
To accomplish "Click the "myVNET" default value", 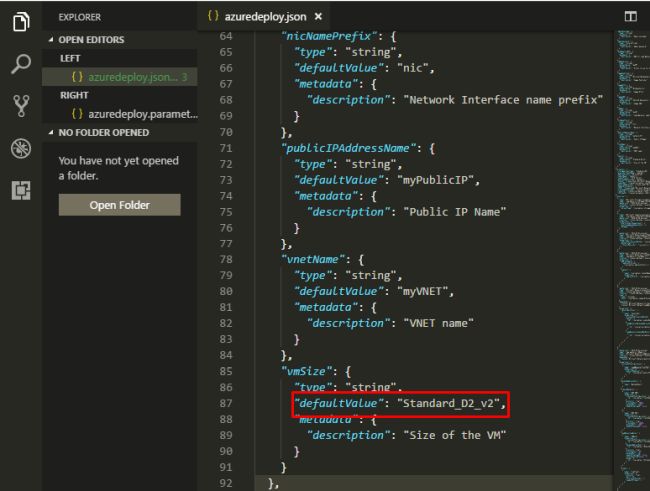I will click(422, 292).
